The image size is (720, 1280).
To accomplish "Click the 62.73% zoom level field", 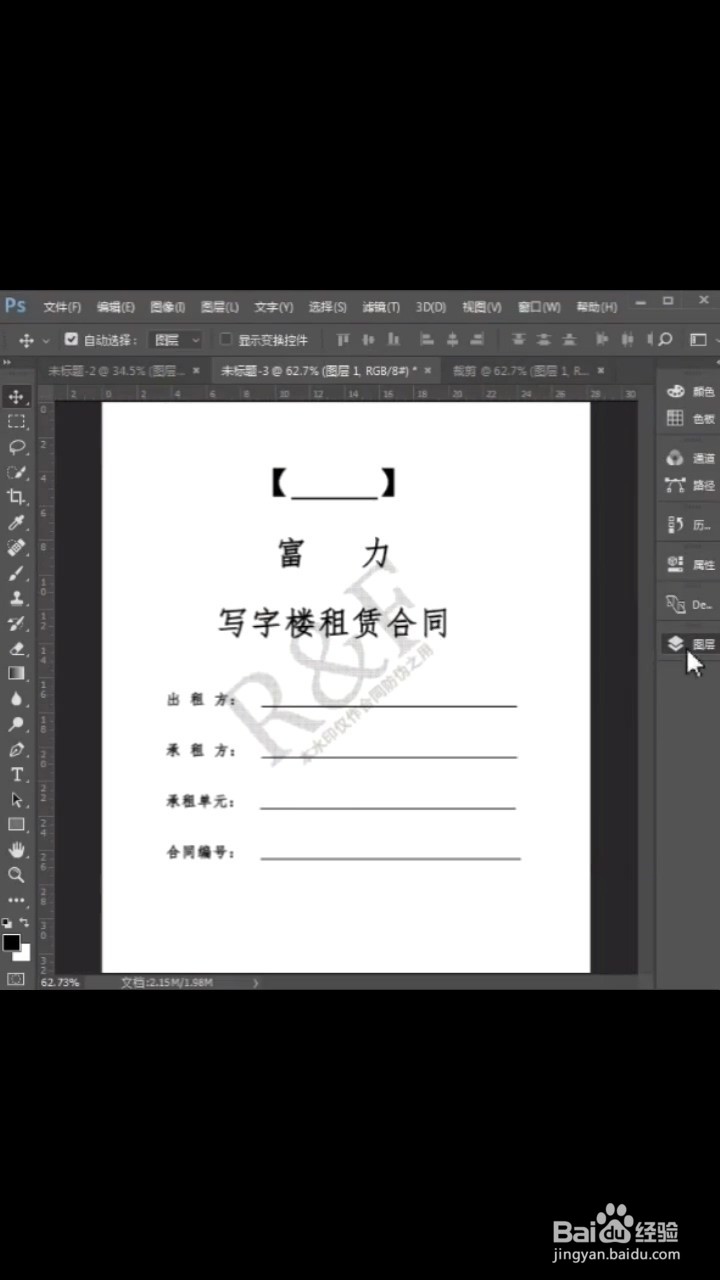I will [x=59, y=983].
